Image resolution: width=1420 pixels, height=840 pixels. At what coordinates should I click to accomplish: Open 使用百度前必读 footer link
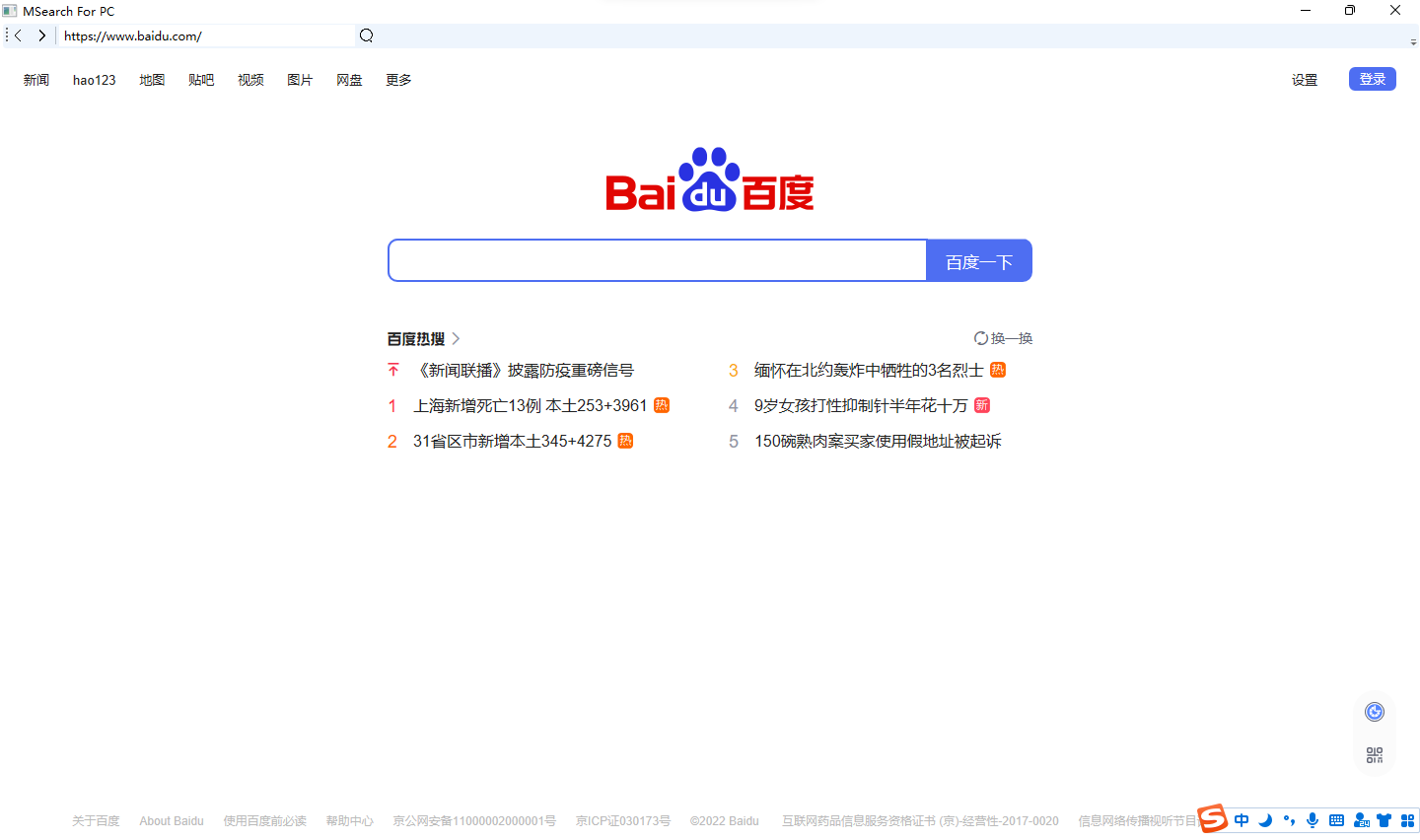[265, 820]
